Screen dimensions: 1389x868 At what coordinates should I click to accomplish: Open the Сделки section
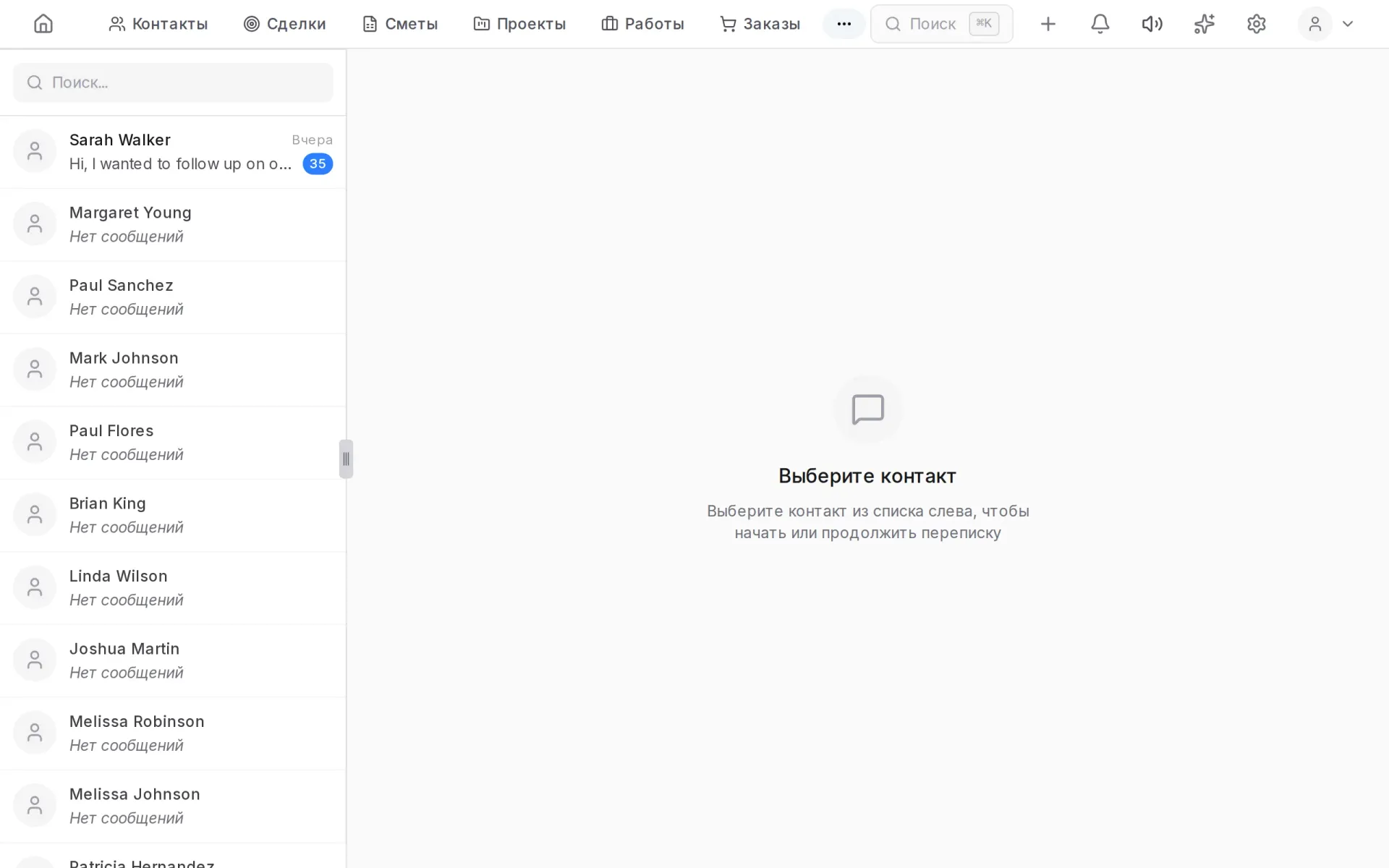point(284,24)
